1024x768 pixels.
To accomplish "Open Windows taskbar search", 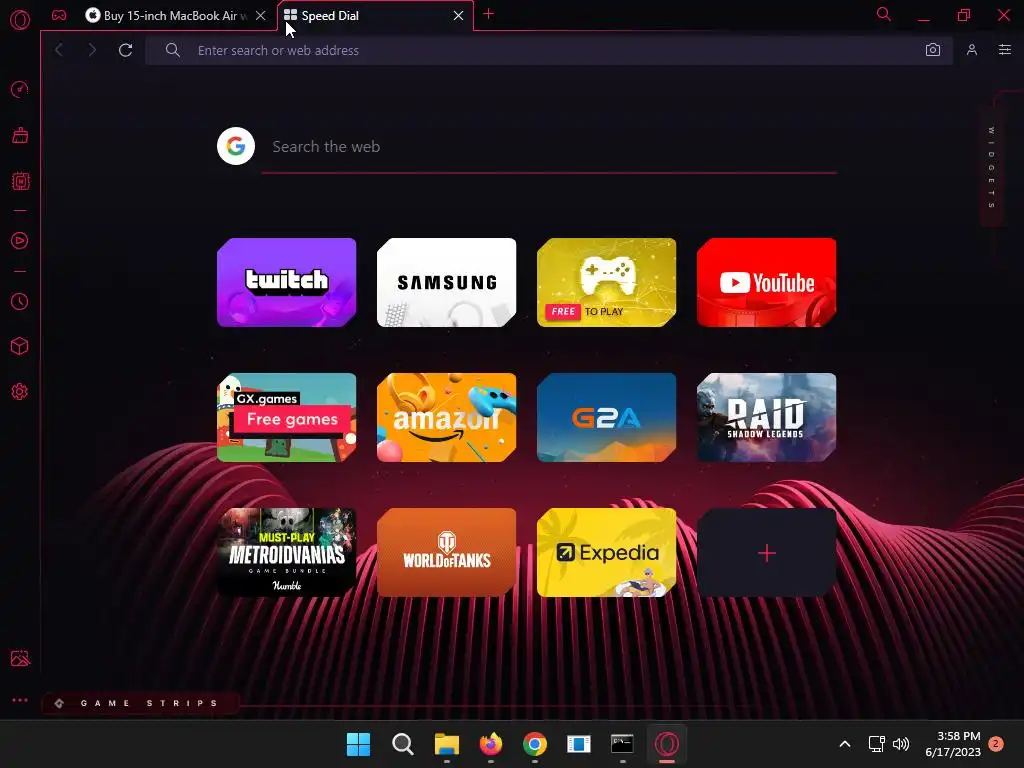I will coord(402,744).
